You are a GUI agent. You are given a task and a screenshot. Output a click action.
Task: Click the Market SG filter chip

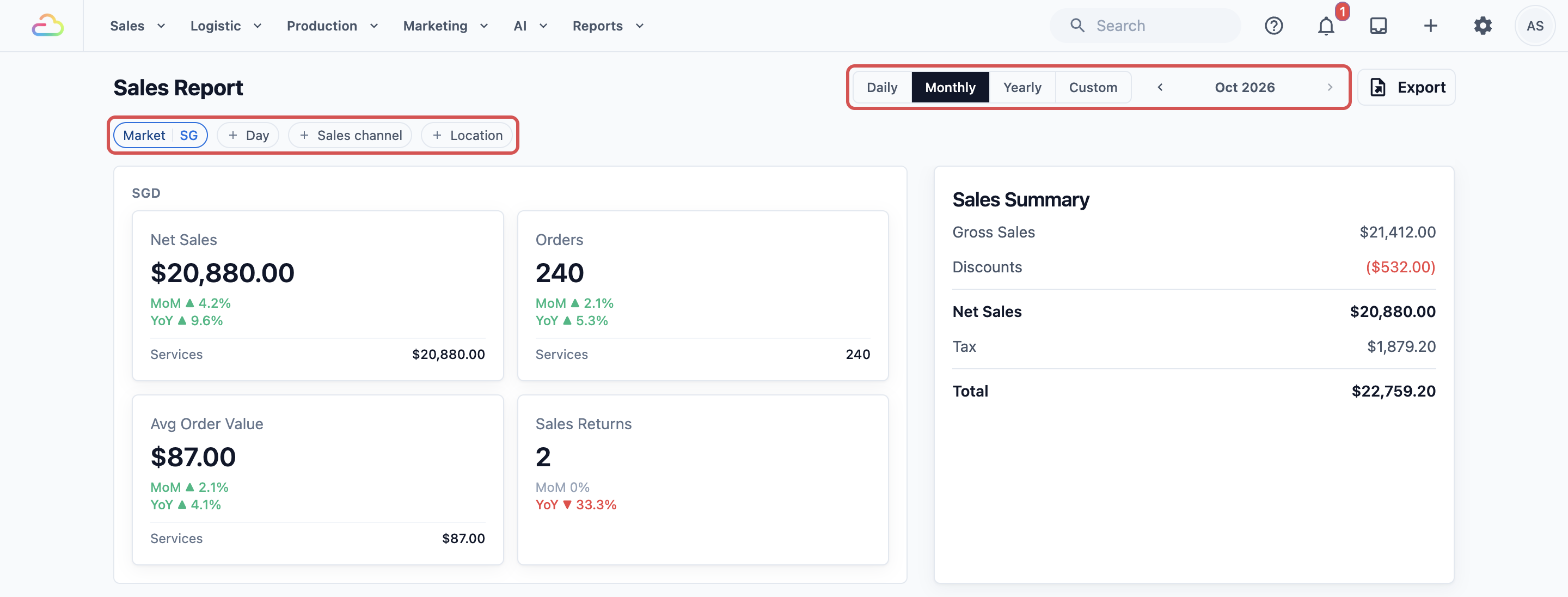pyautogui.click(x=161, y=135)
